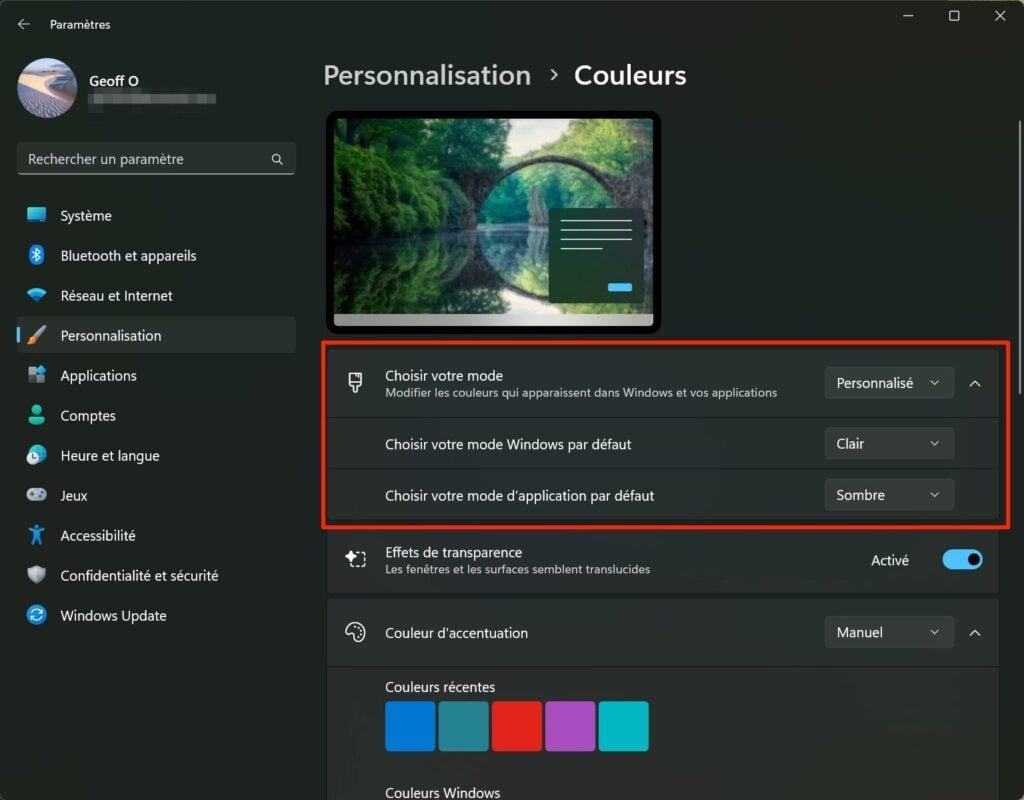Pick the teal-blue recent color swatch
The width and height of the screenshot is (1024, 800).
tap(464, 726)
